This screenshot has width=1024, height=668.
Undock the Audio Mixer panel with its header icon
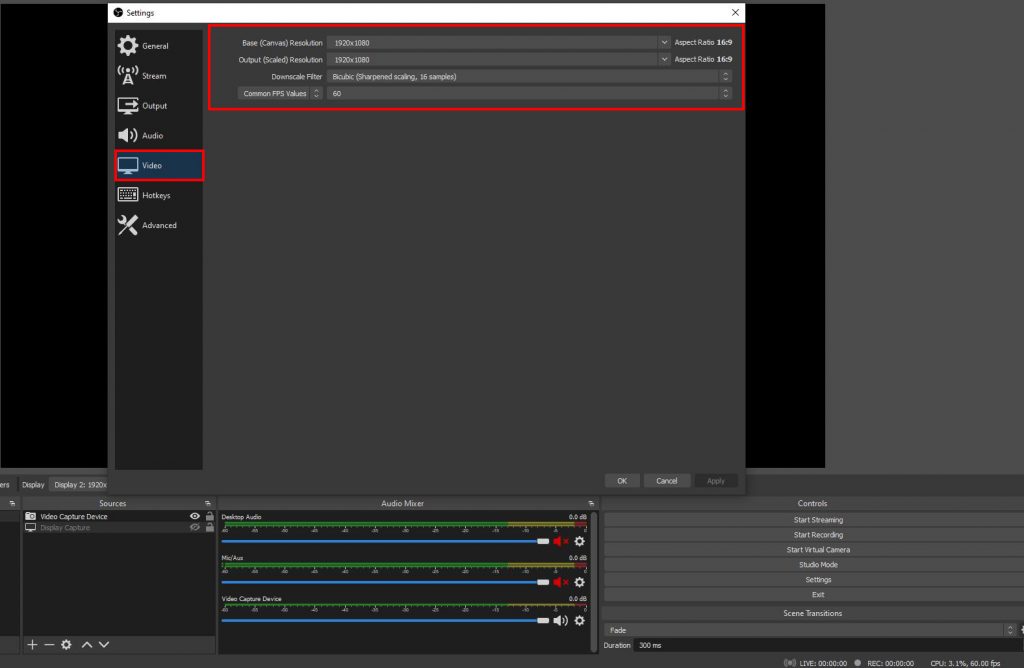pos(591,503)
